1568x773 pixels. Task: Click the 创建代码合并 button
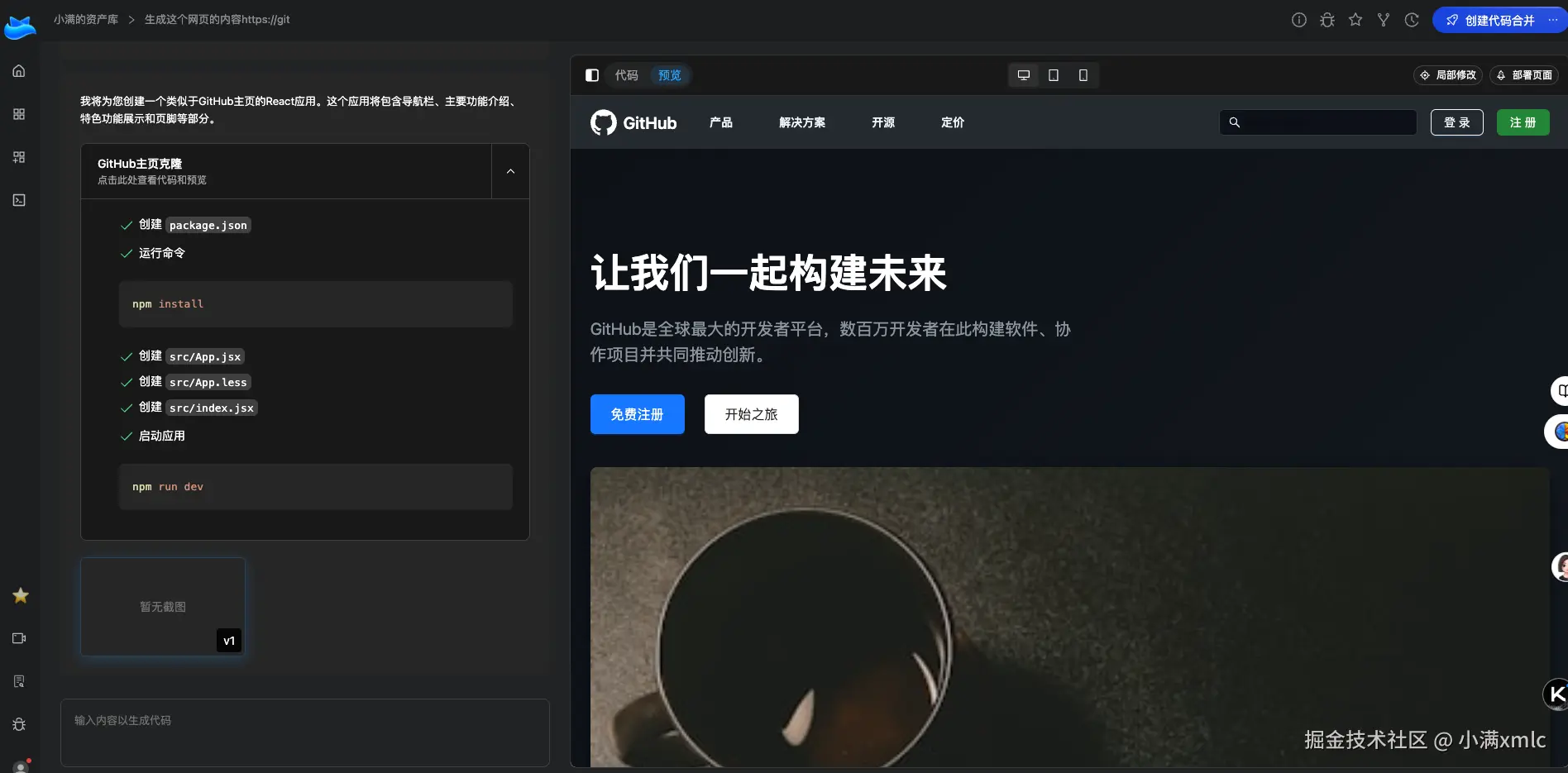point(1489,20)
